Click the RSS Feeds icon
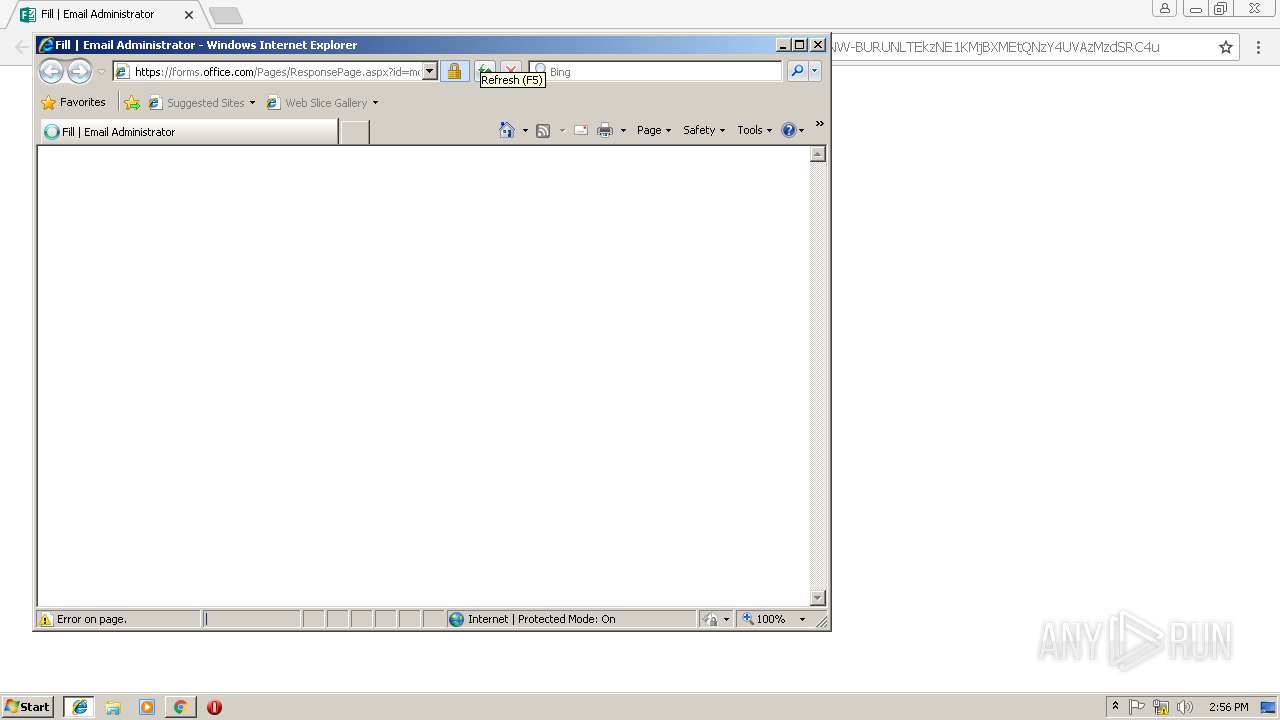 [543, 130]
